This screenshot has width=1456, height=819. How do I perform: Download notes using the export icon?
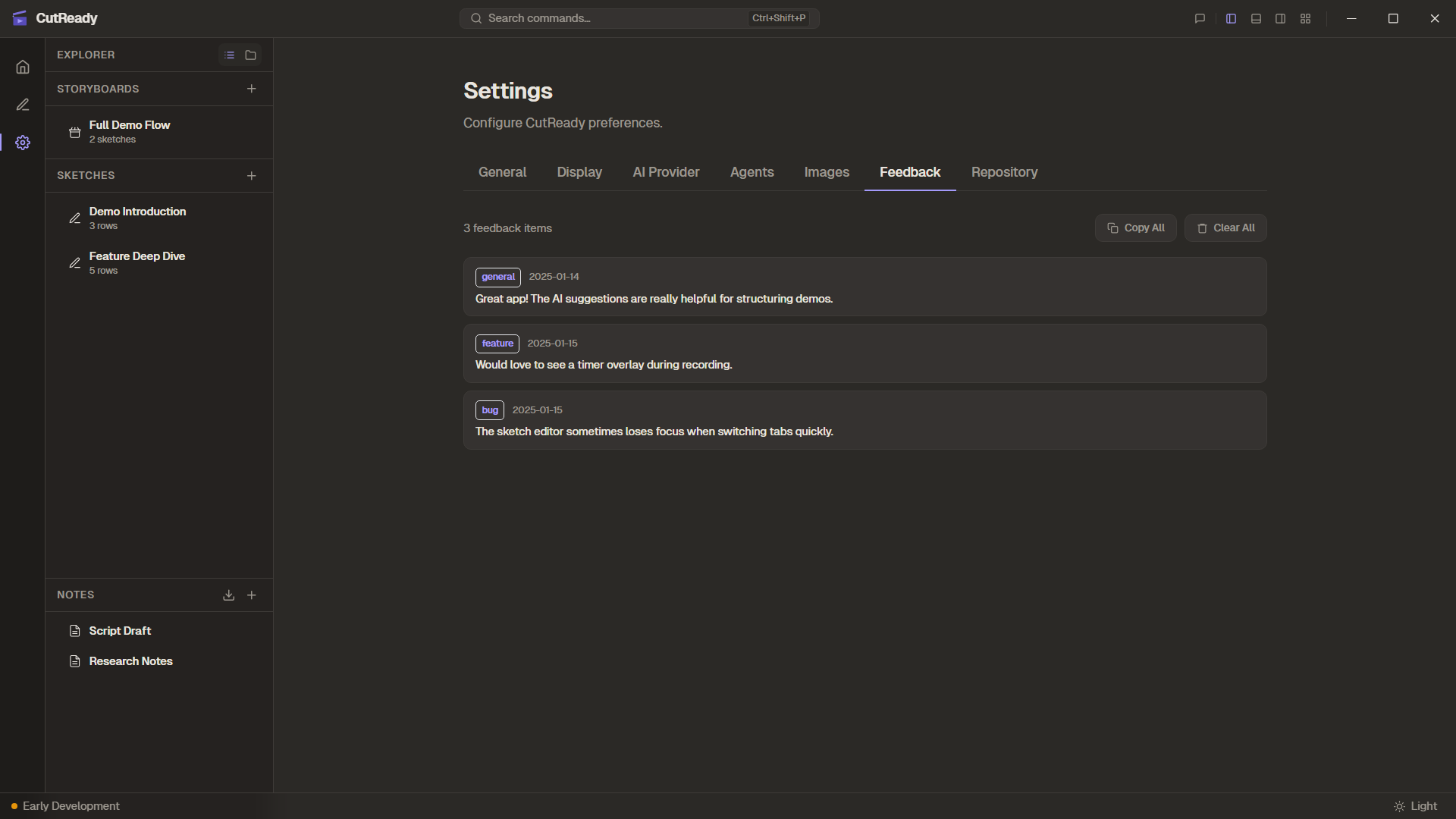(228, 595)
